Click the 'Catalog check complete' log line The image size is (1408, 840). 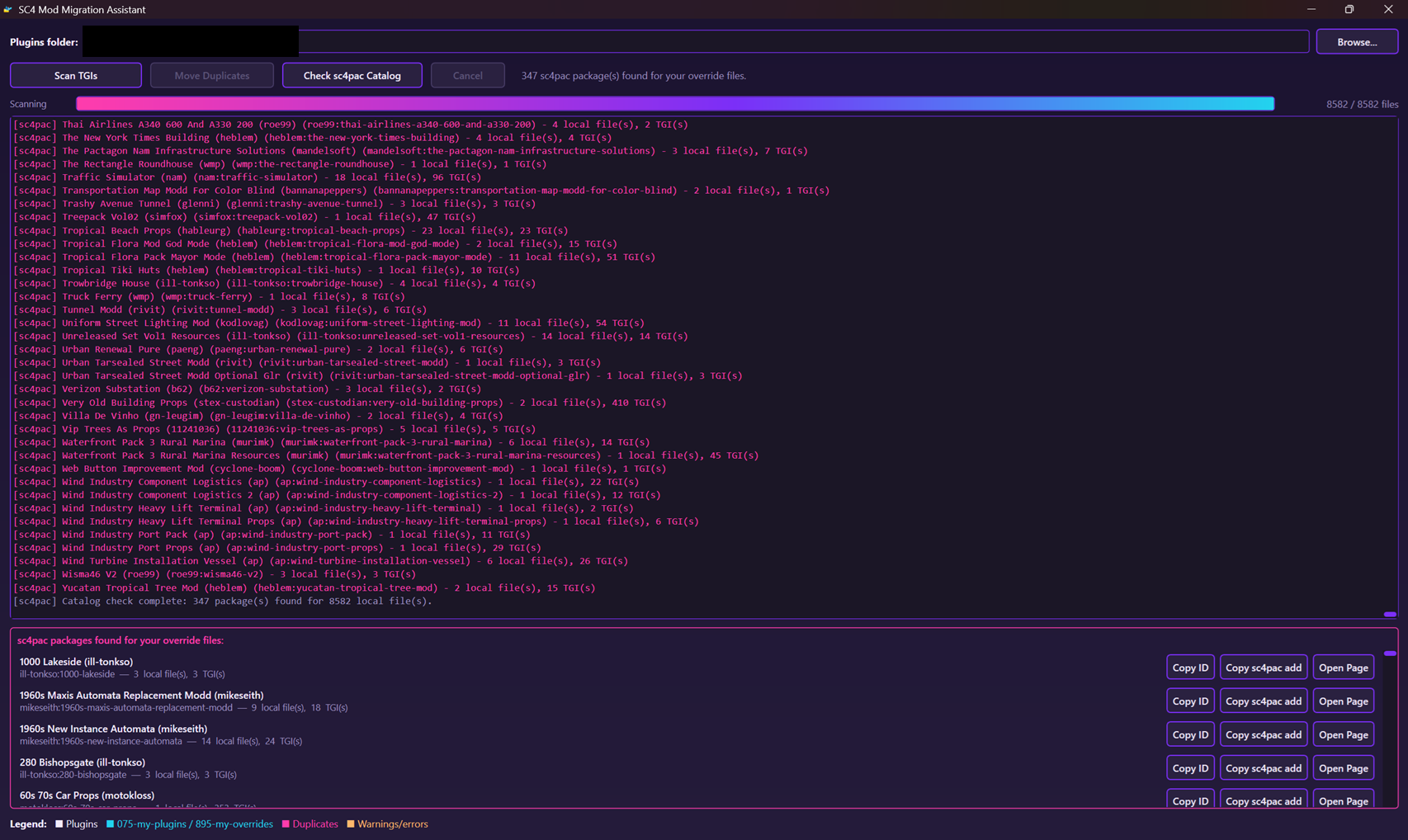223,602
